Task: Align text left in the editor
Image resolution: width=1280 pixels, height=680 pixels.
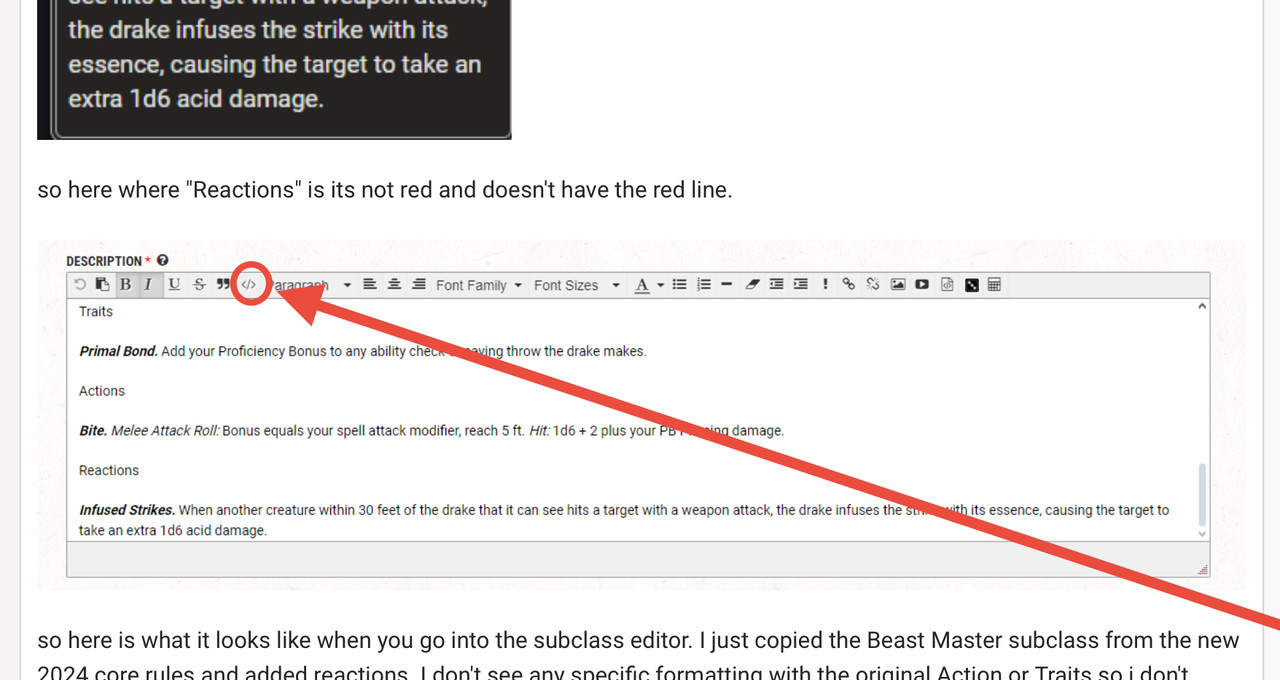Action: click(x=370, y=285)
